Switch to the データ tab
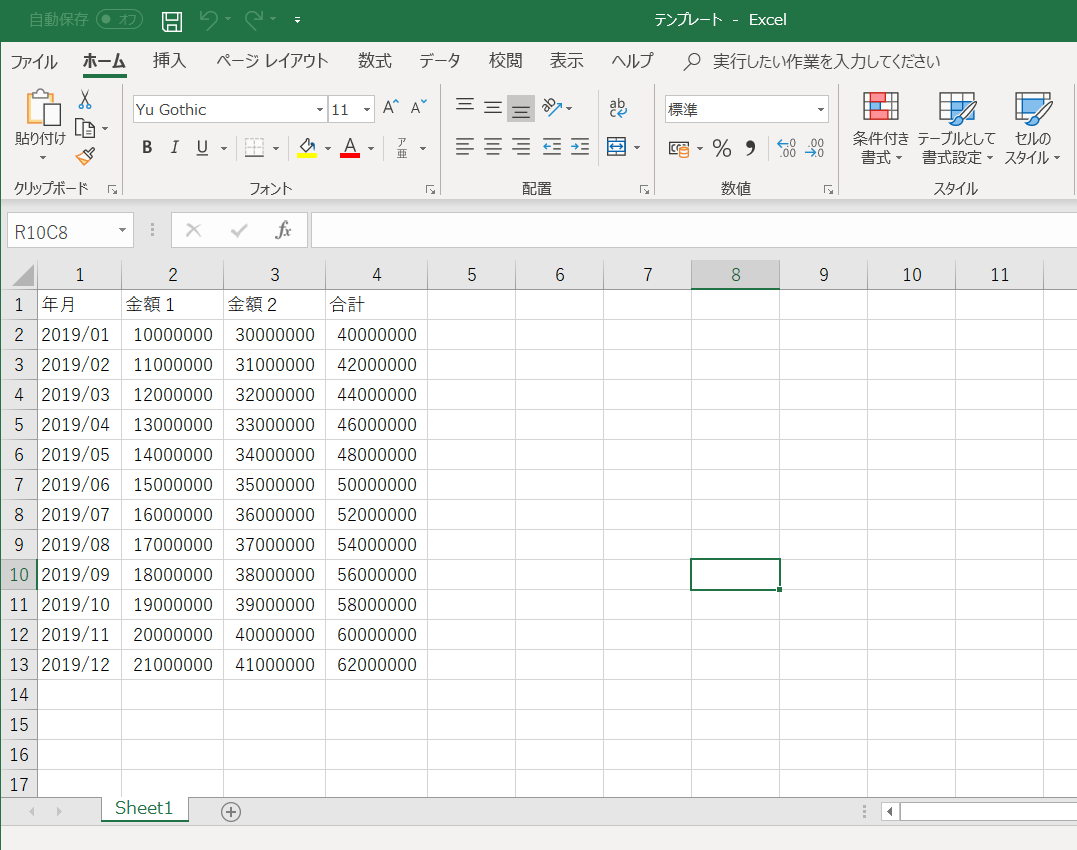The width and height of the screenshot is (1077, 850). [x=440, y=60]
